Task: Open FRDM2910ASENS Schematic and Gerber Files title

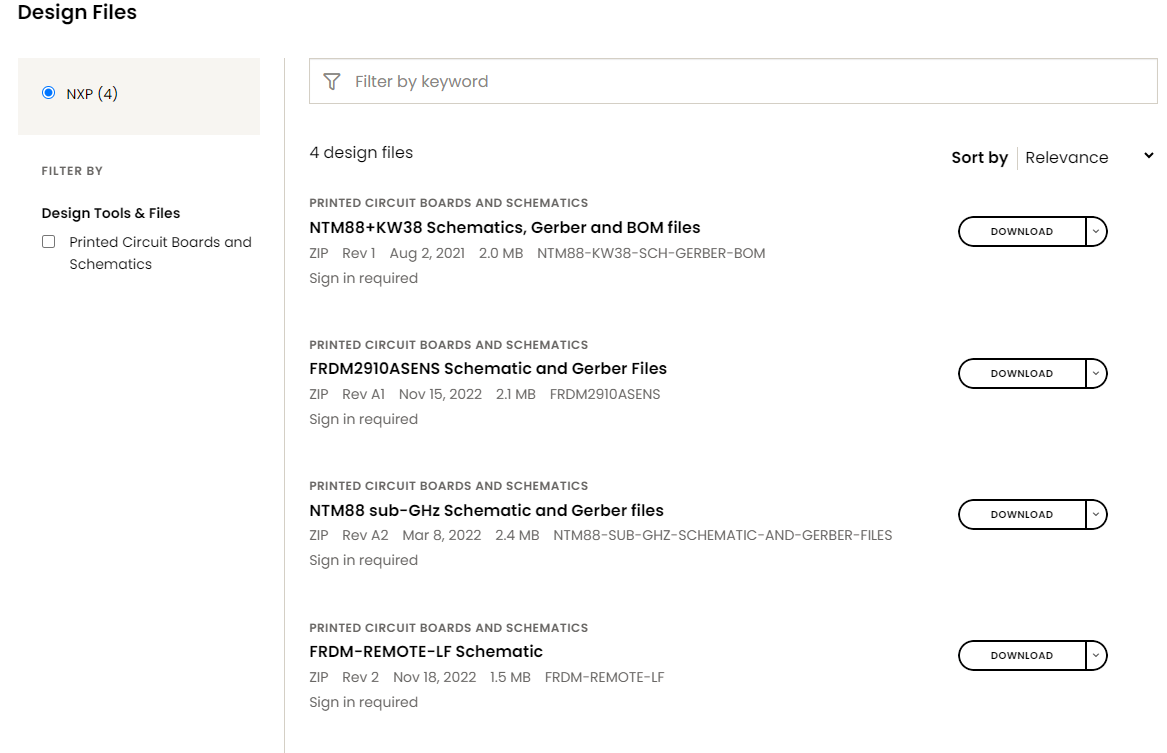Action: point(488,368)
